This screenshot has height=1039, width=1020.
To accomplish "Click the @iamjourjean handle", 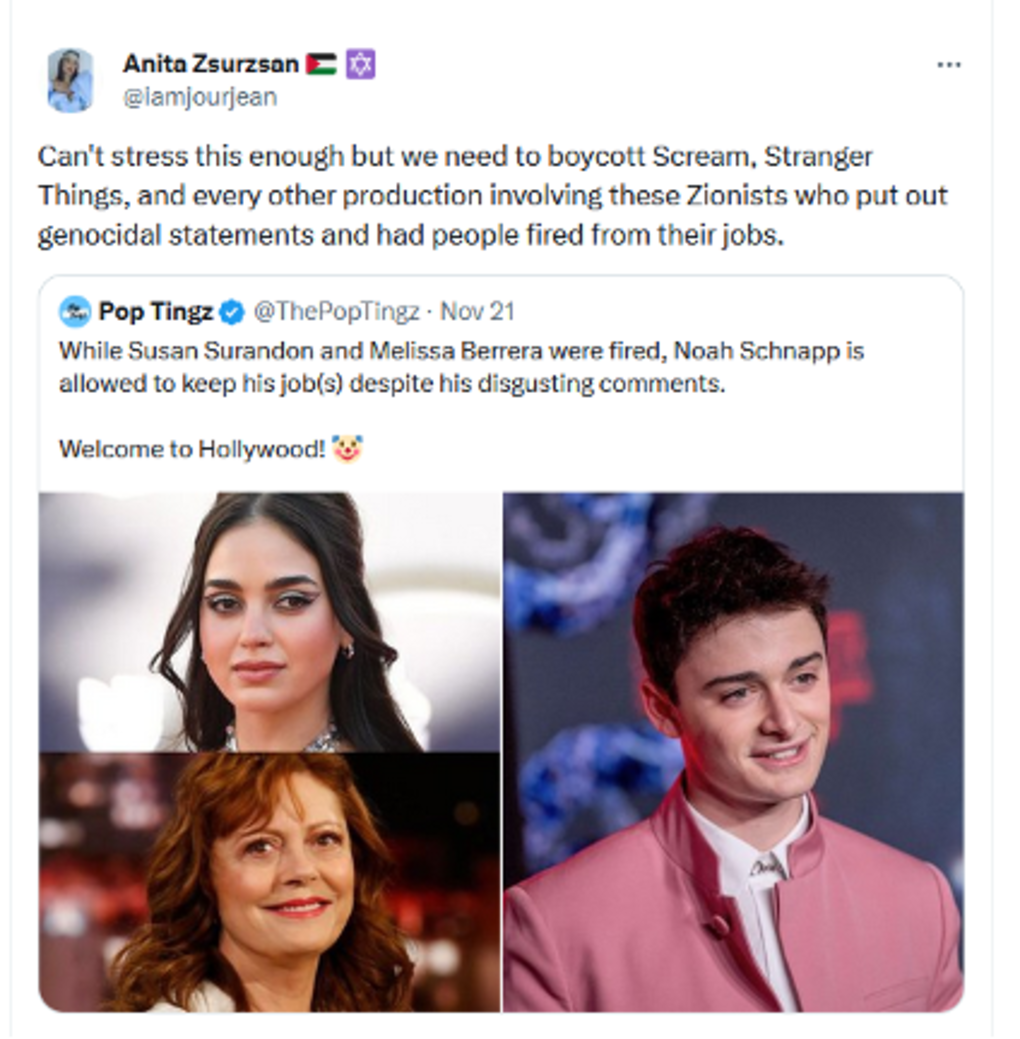I will pyautogui.click(x=199, y=97).
